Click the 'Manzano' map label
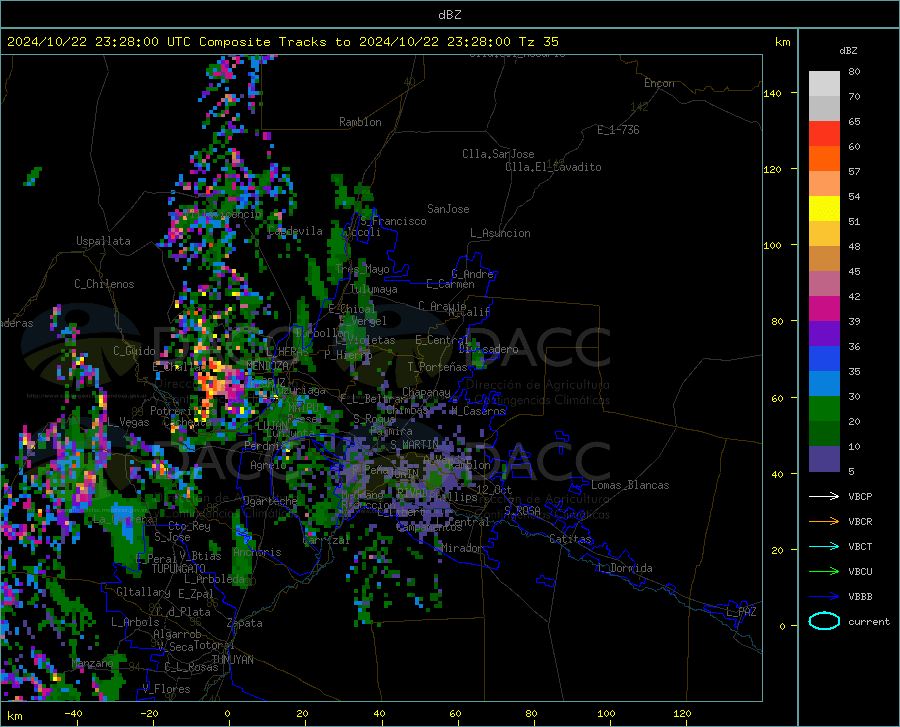This screenshot has height=727, width=900. [92, 663]
